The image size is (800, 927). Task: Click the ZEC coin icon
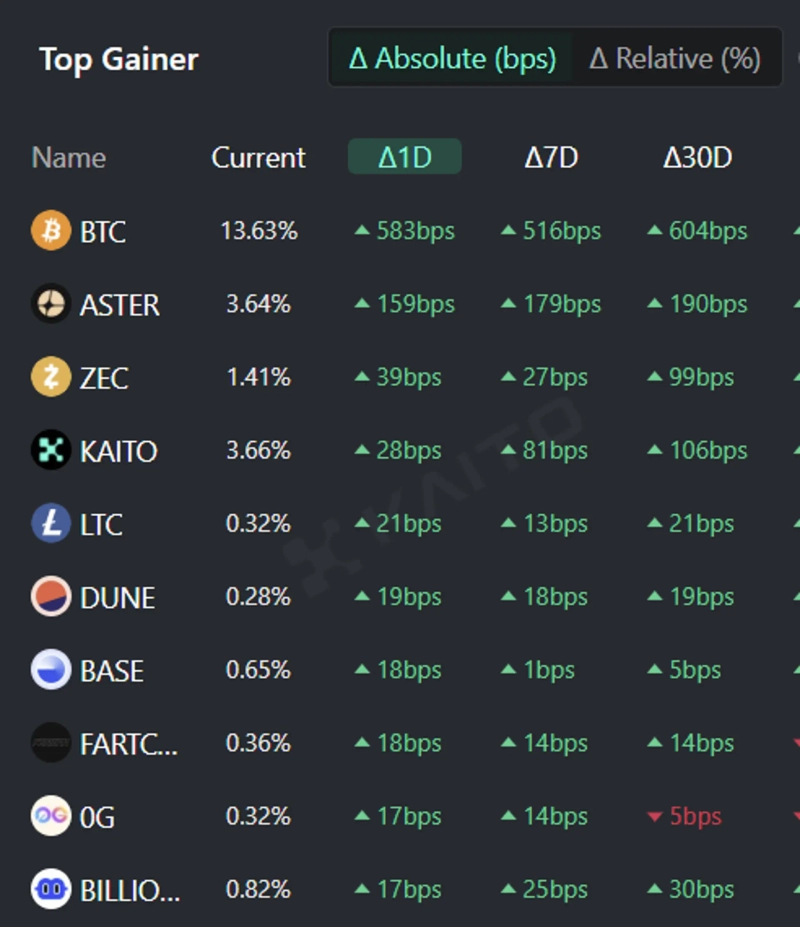[51, 377]
